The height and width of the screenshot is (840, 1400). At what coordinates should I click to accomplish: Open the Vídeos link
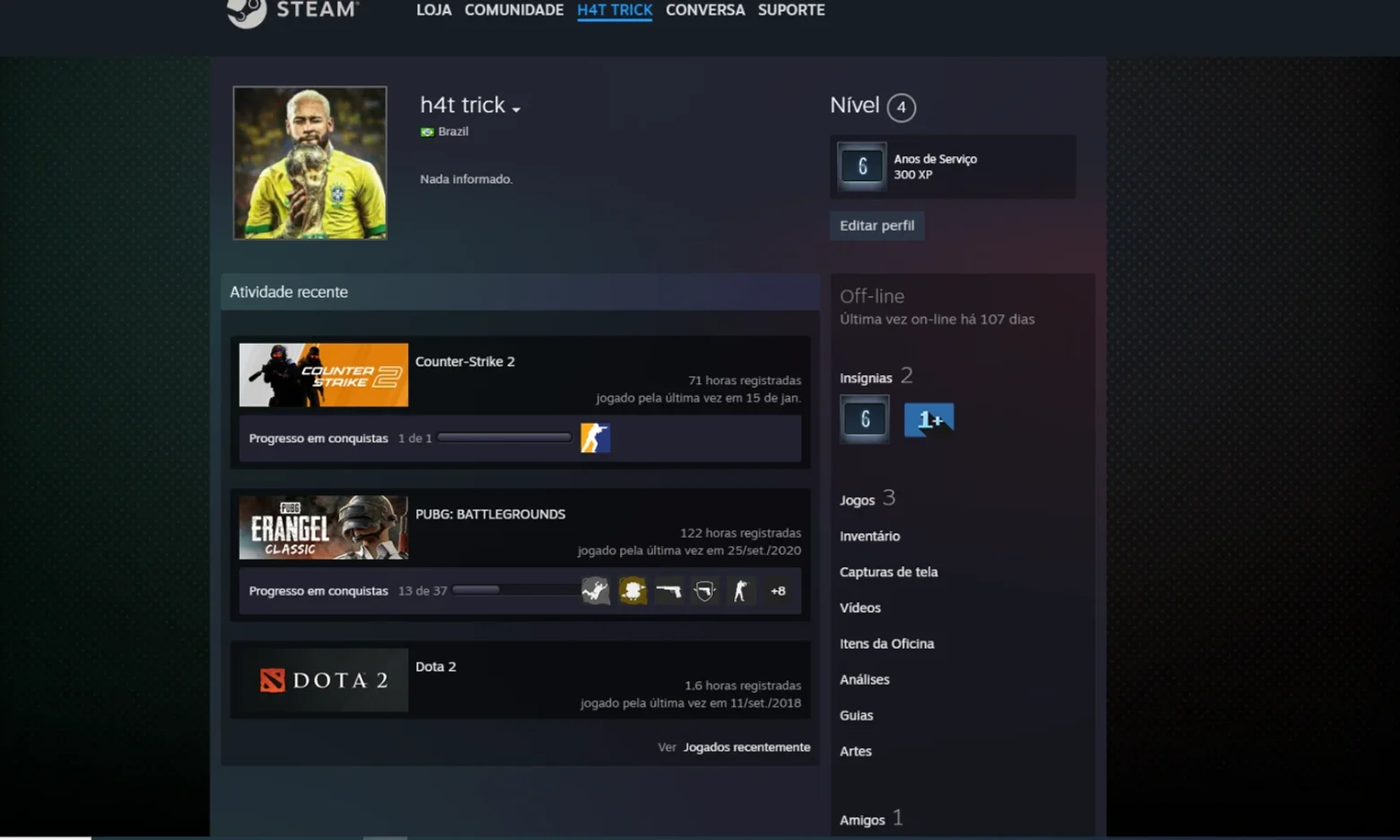860,608
